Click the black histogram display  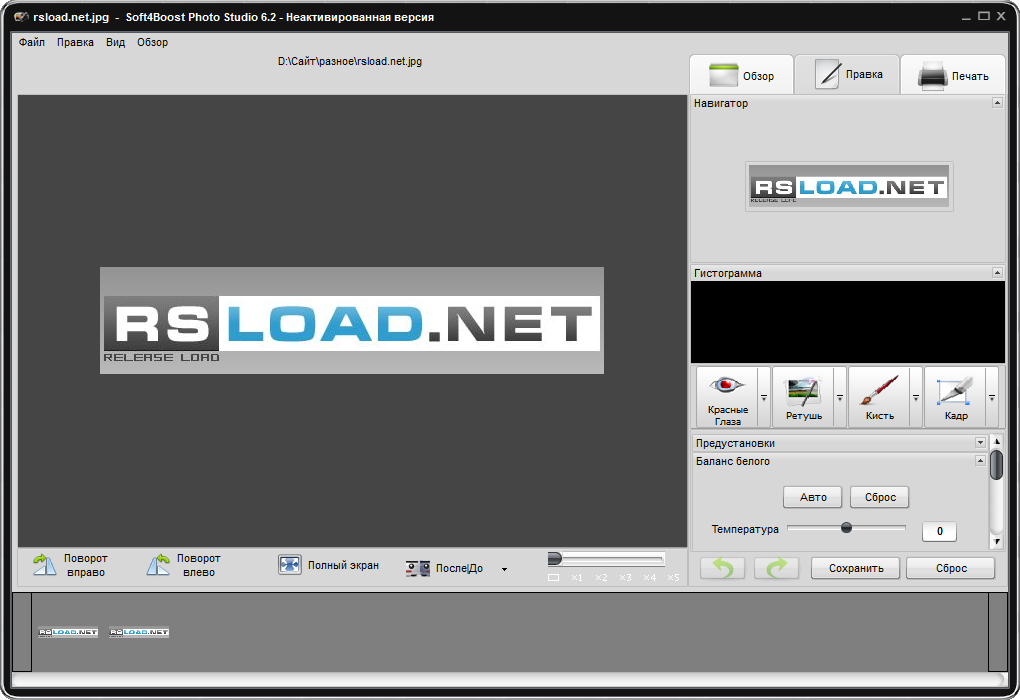848,322
